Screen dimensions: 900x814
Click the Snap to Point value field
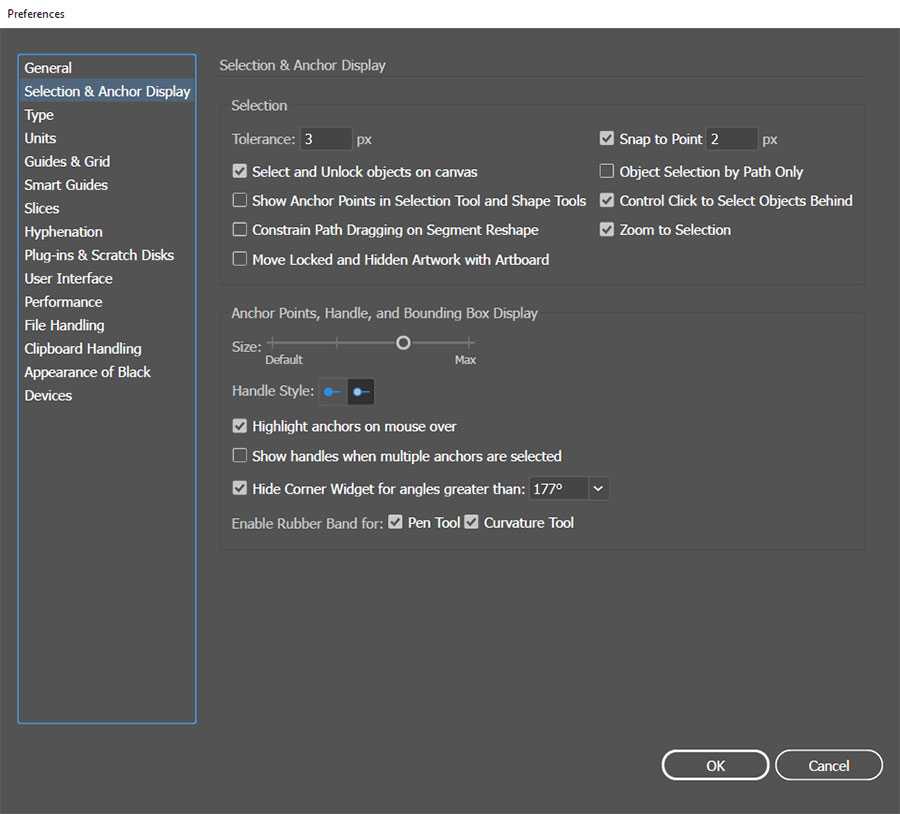click(x=731, y=139)
